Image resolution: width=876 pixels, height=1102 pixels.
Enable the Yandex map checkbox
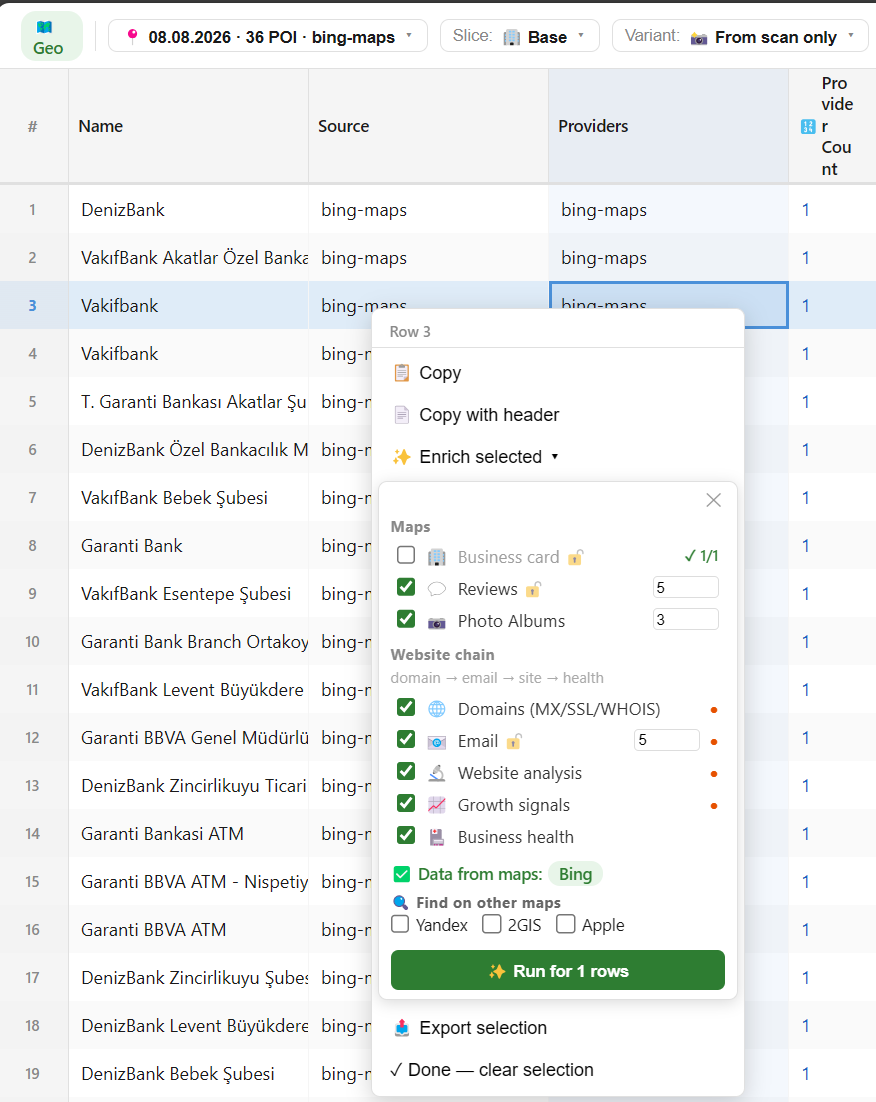tap(400, 923)
